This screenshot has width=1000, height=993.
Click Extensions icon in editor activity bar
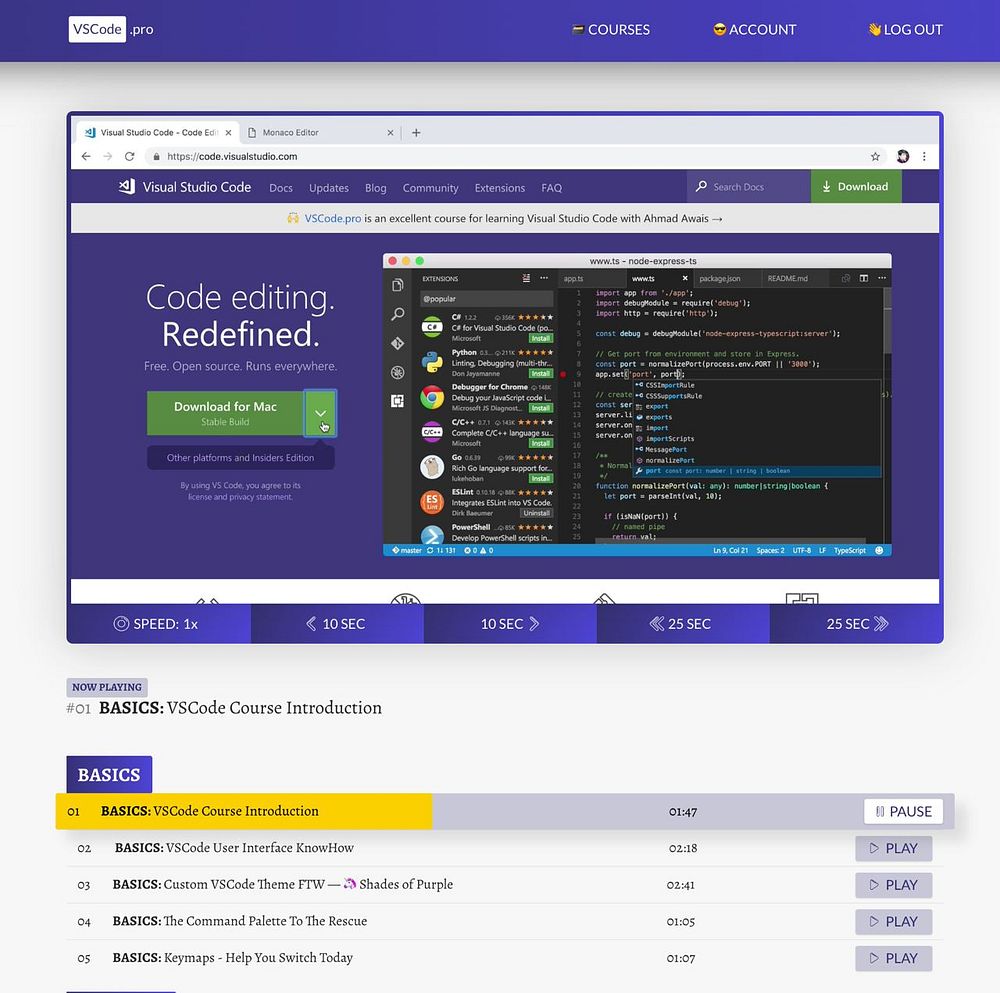[397, 401]
